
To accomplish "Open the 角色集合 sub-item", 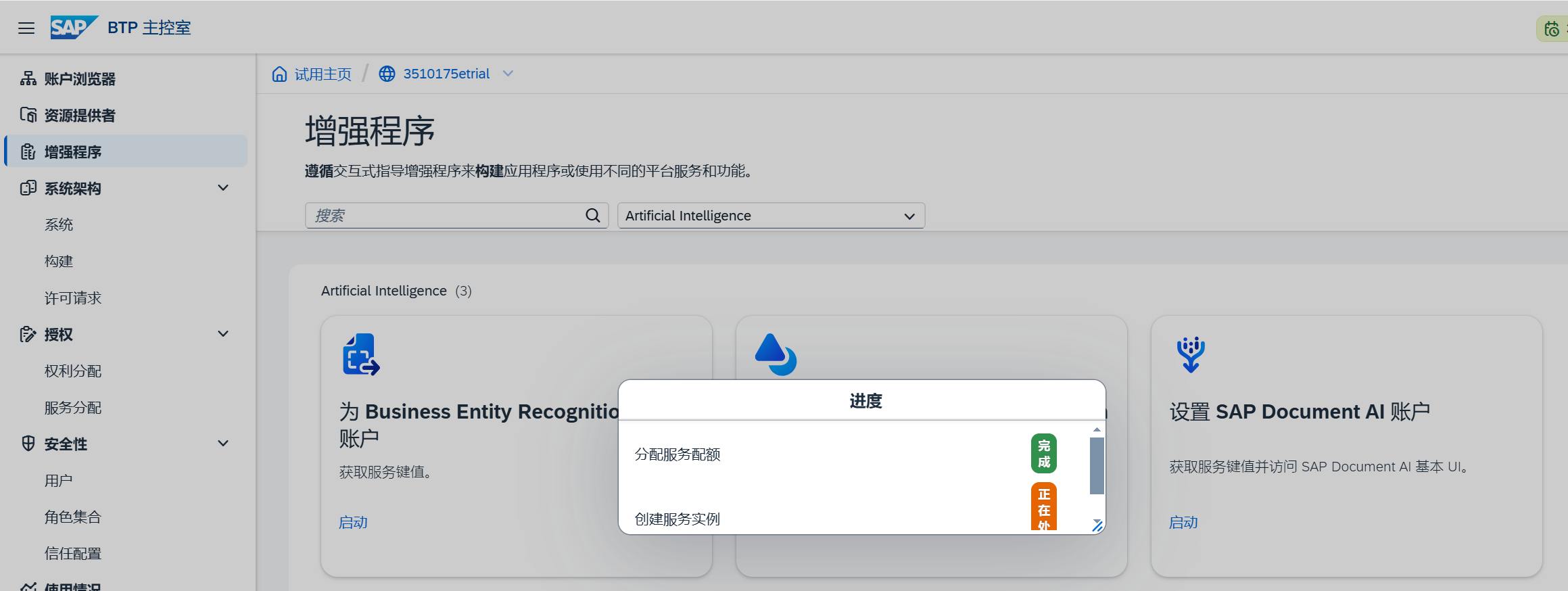I will click(x=73, y=517).
